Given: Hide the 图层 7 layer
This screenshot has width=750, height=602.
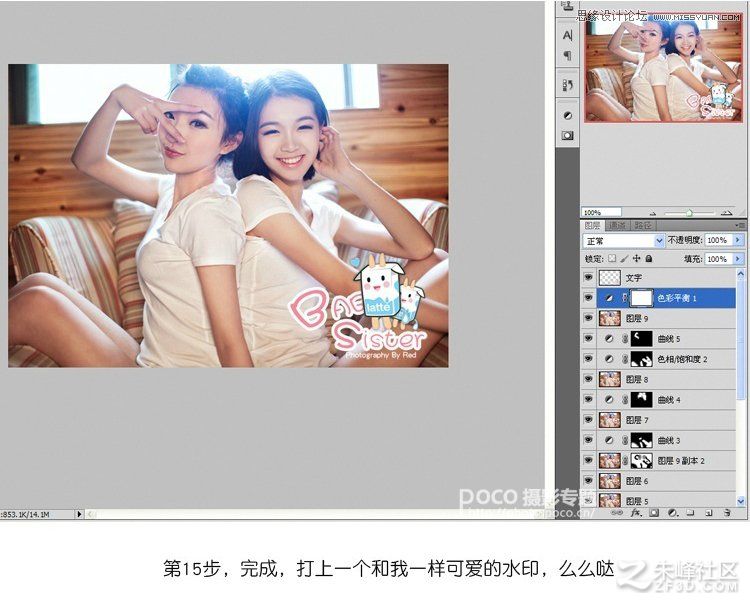Looking at the screenshot, I should tap(588, 420).
